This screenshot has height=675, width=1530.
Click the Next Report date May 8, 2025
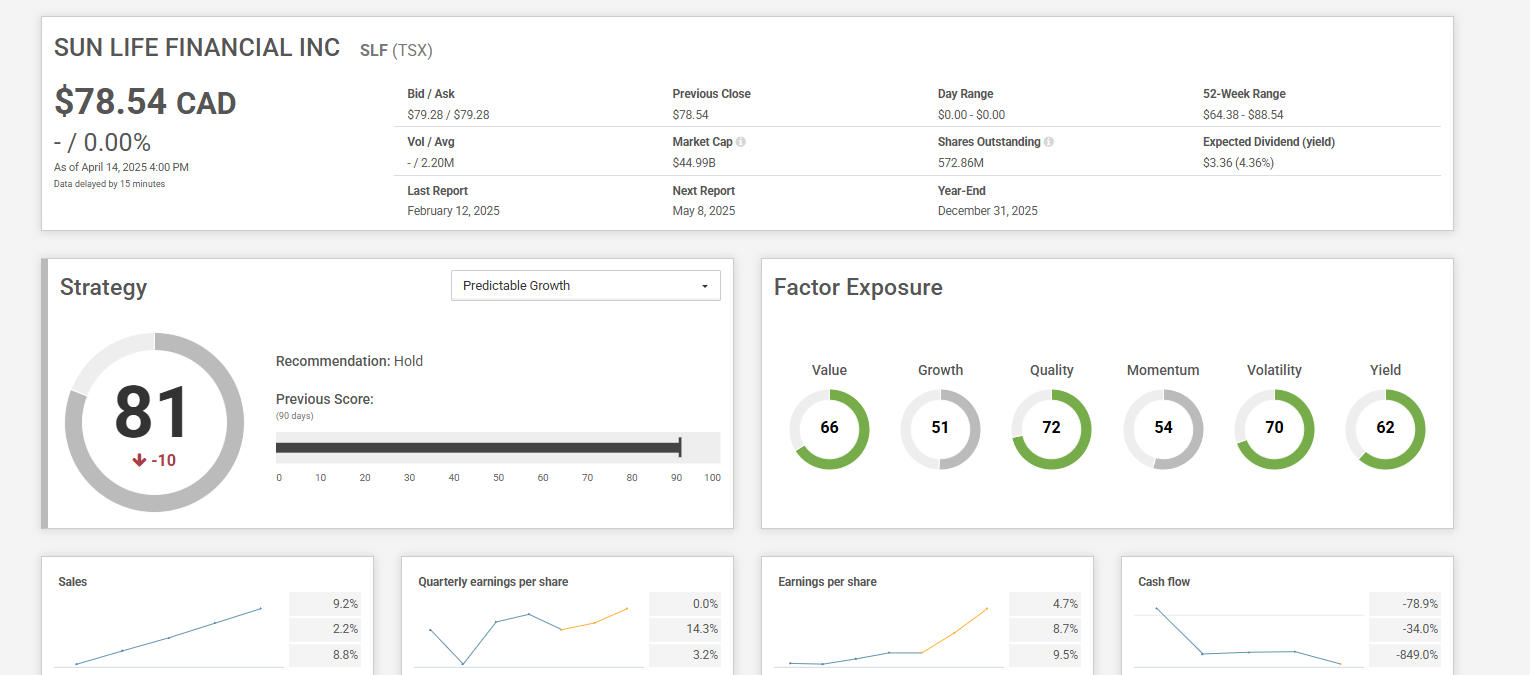(x=704, y=211)
